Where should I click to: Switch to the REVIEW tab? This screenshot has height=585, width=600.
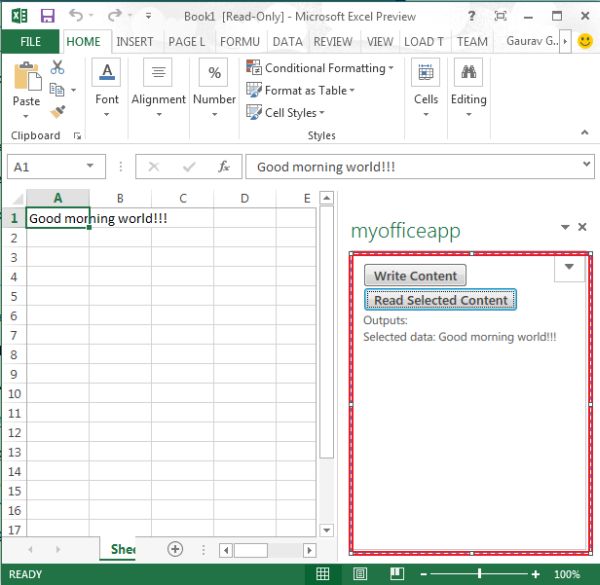(333, 41)
